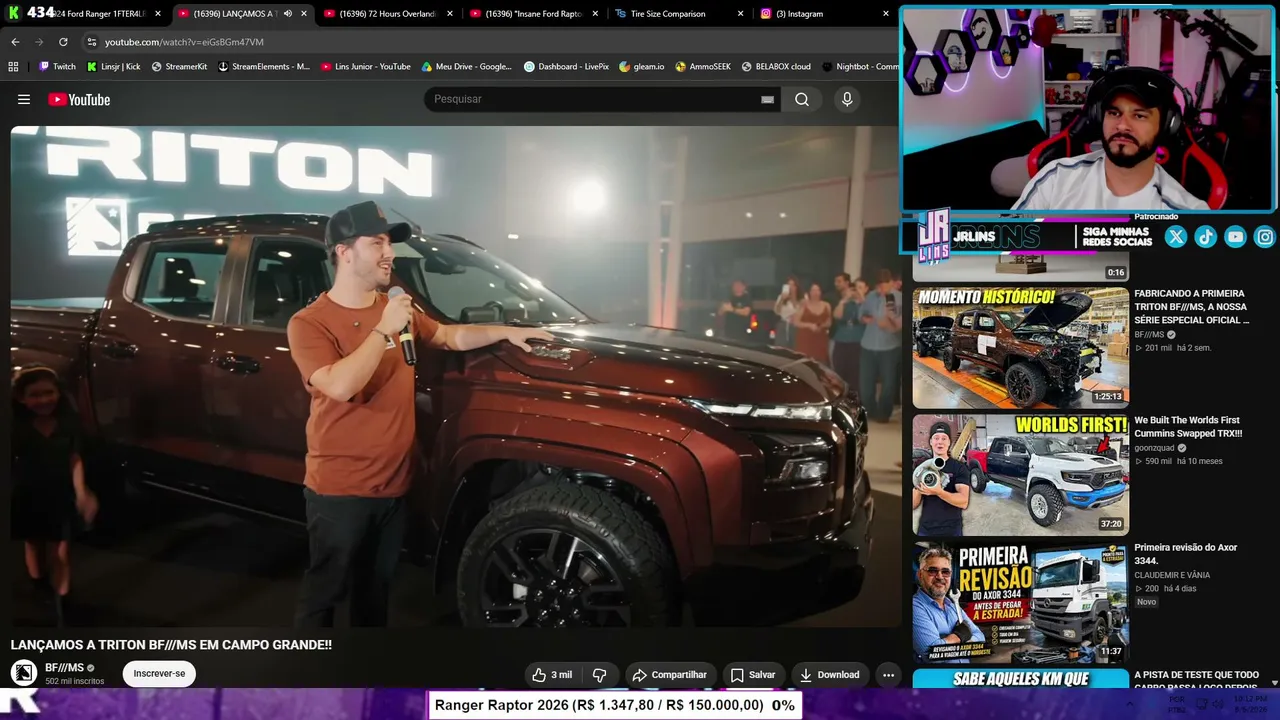Open the BELABOX cloud bookmark
1280x720 pixels.
point(776,67)
